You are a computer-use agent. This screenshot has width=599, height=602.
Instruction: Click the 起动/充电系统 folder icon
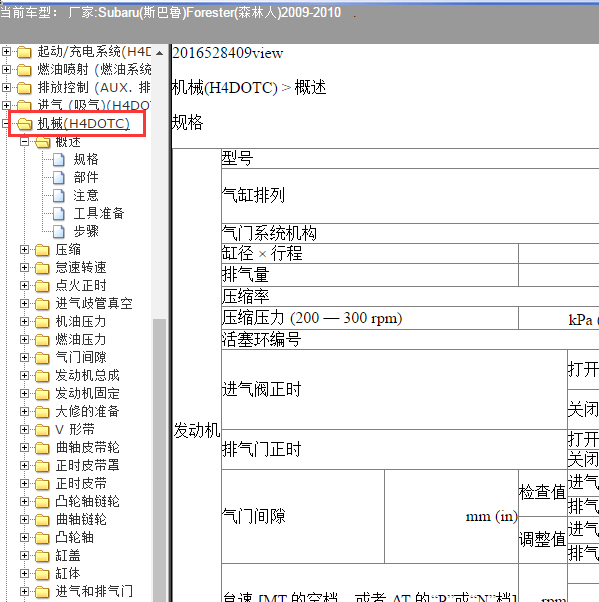24,52
